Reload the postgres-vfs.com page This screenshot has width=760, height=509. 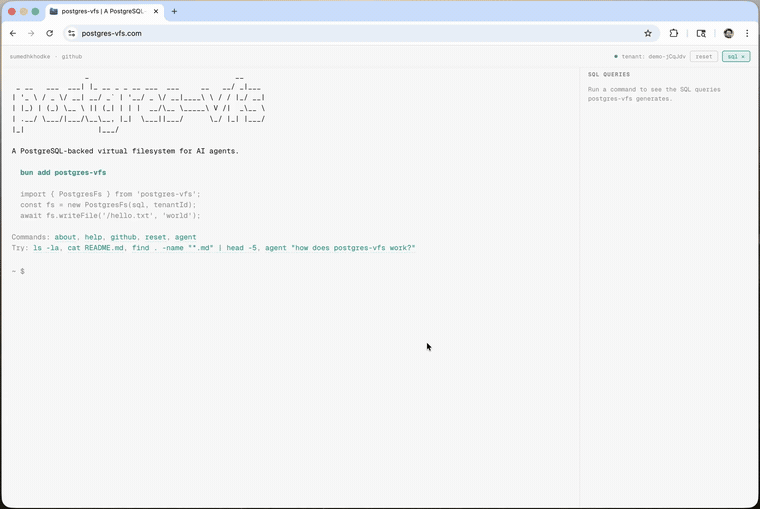click(49, 33)
